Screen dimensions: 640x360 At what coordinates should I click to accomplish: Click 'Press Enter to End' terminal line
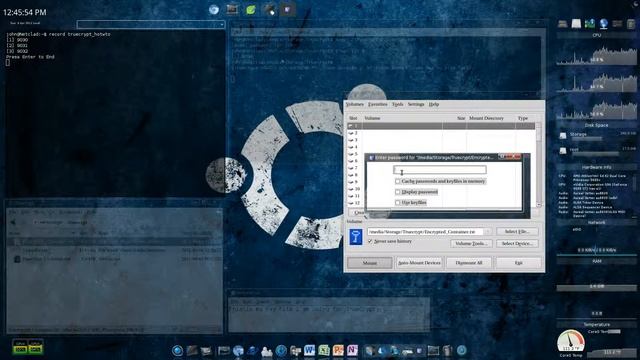click(30, 57)
